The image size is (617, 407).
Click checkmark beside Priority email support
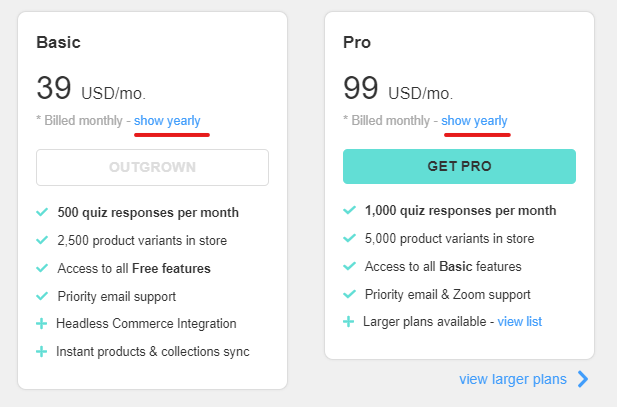coord(42,296)
